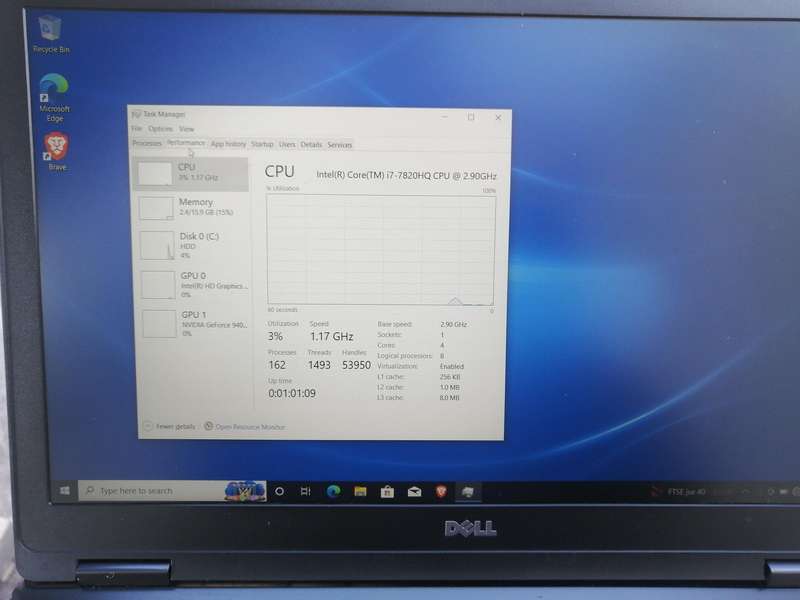
Task: Minimize the Task Manager window
Action: pos(445,117)
